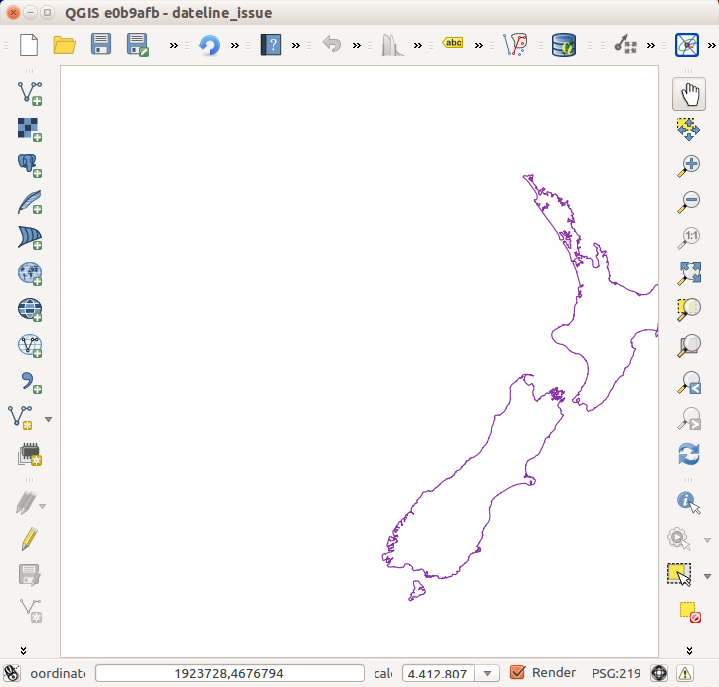Click the Toggle Editing pencil icon
Viewport: 719px width, 687px height.
[29, 538]
